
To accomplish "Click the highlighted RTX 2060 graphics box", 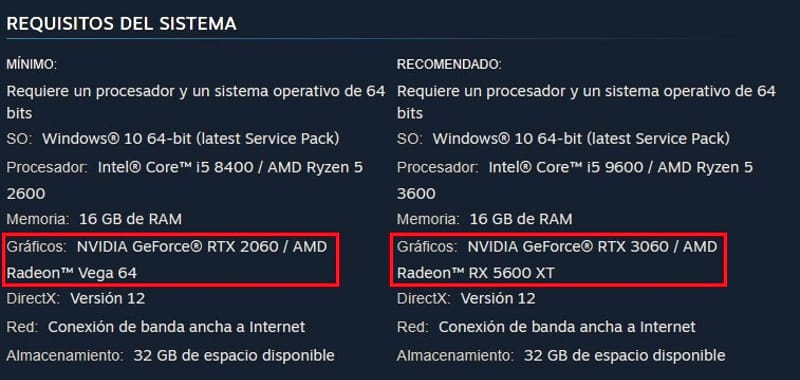I will [x=172, y=259].
